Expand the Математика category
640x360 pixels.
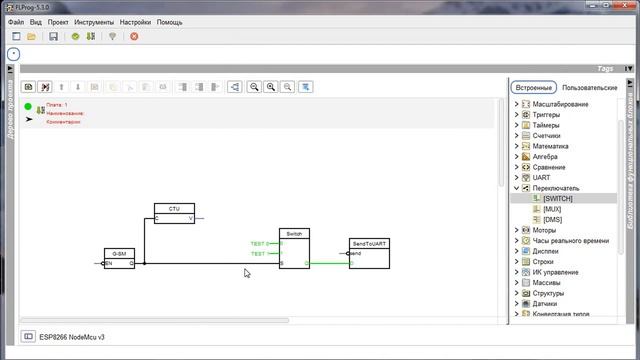[x=516, y=146]
